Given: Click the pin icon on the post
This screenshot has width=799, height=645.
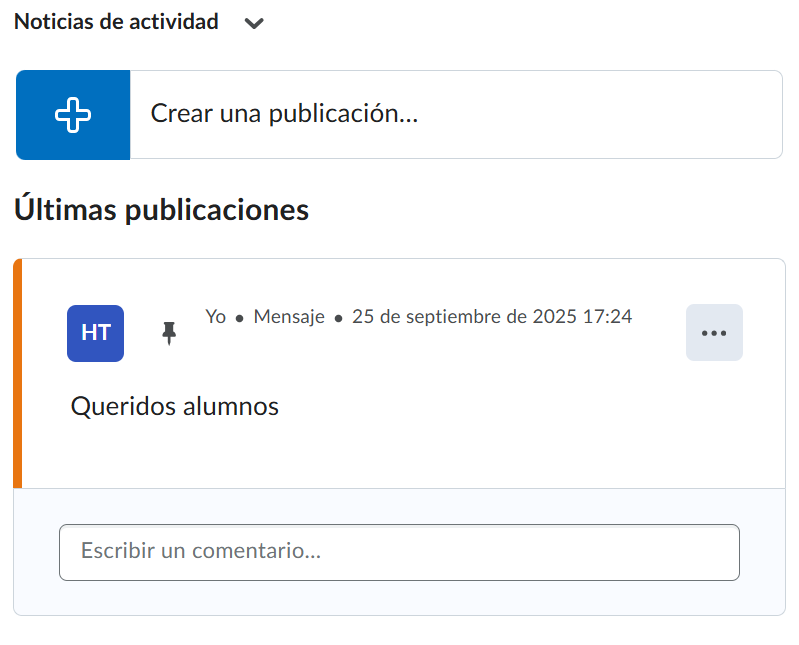Looking at the screenshot, I should point(169,333).
